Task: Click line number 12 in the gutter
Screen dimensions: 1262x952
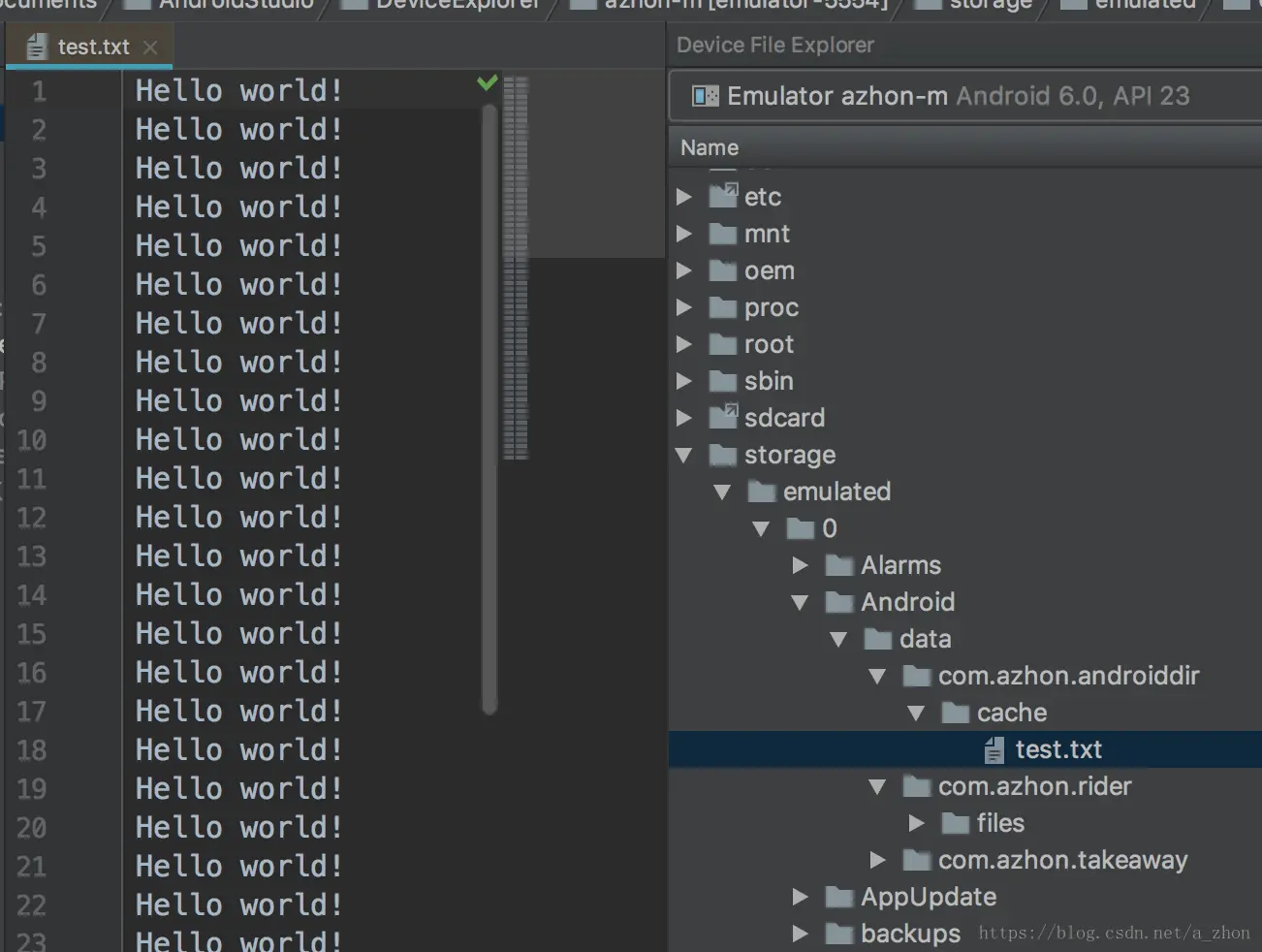Action: (x=32, y=518)
